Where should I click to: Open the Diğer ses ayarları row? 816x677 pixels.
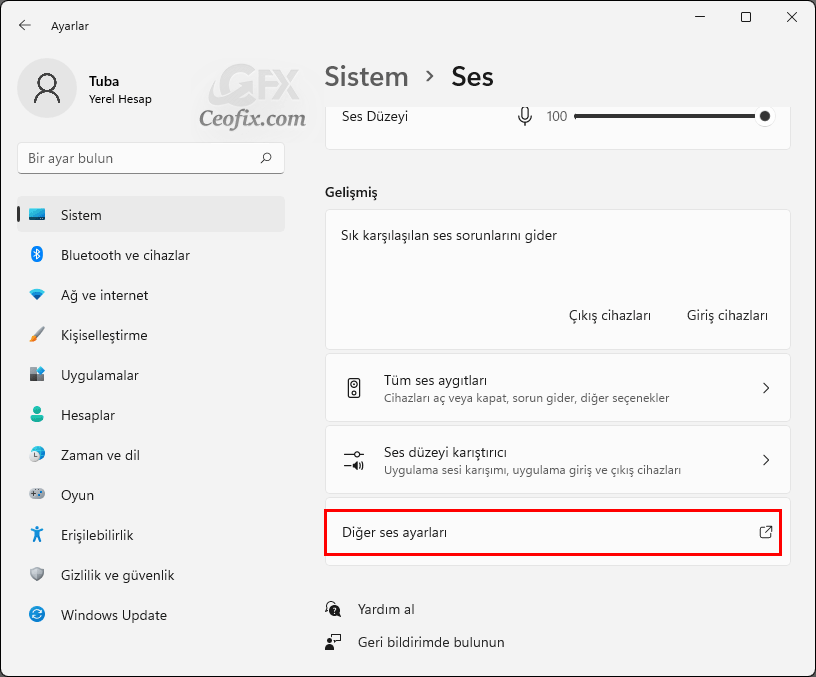pos(557,532)
